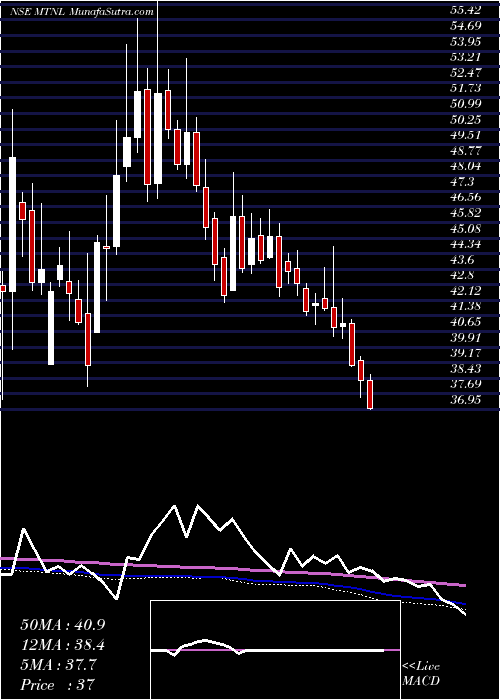The width and height of the screenshot is (500, 700).
Task: Click the Price : 37 readout
Action: [57, 684]
